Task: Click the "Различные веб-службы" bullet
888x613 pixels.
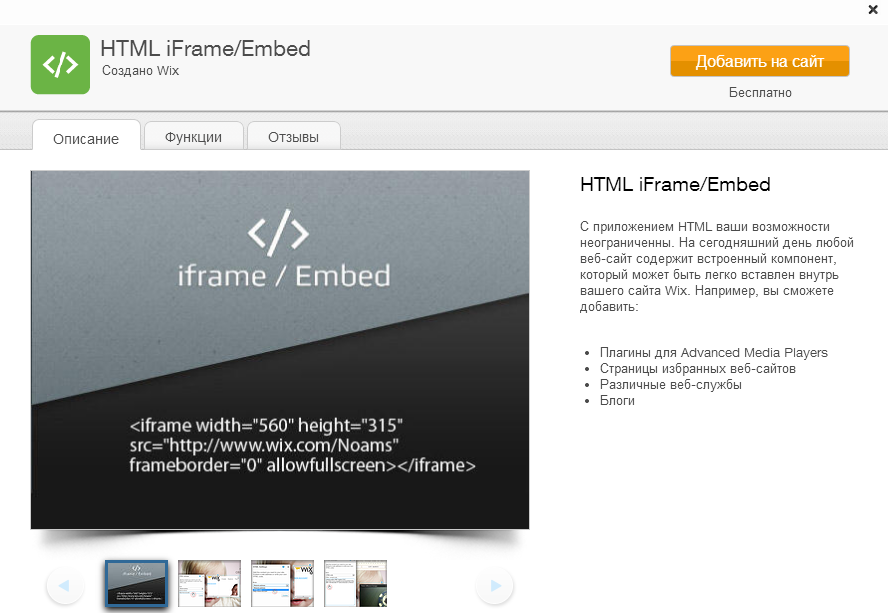Action: [x=671, y=384]
